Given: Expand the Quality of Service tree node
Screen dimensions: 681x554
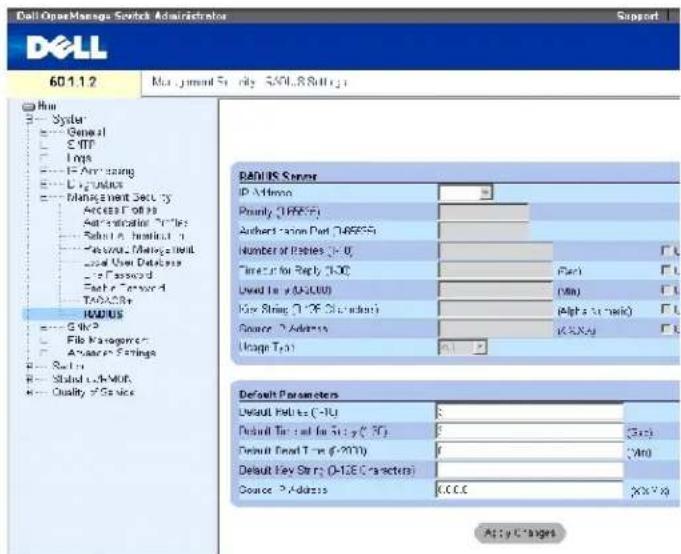Looking at the screenshot, I should 29,392.
